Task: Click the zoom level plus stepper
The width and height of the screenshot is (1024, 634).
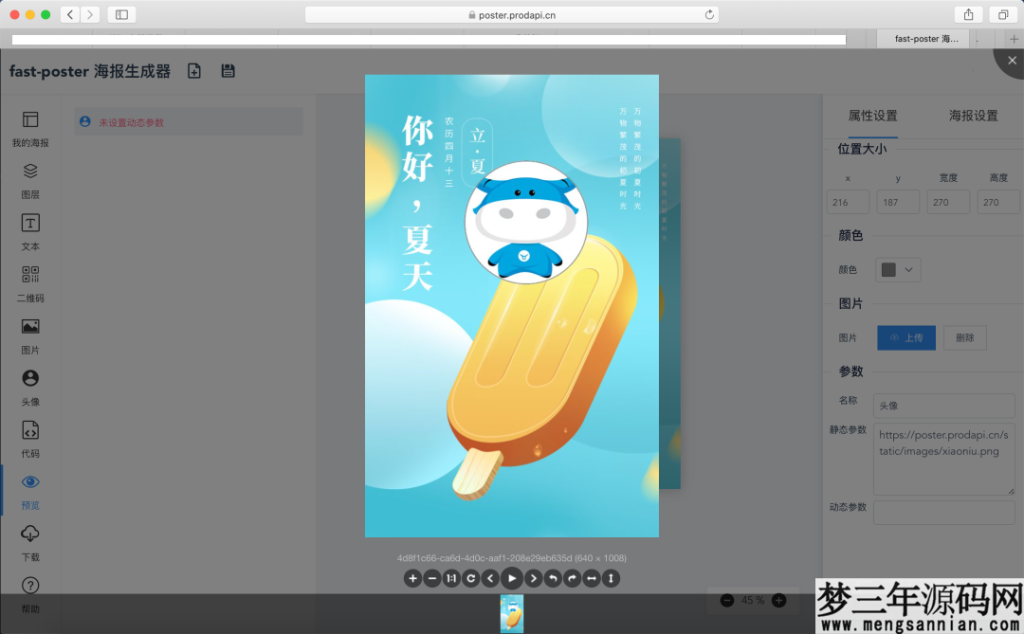Action: coord(779,600)
